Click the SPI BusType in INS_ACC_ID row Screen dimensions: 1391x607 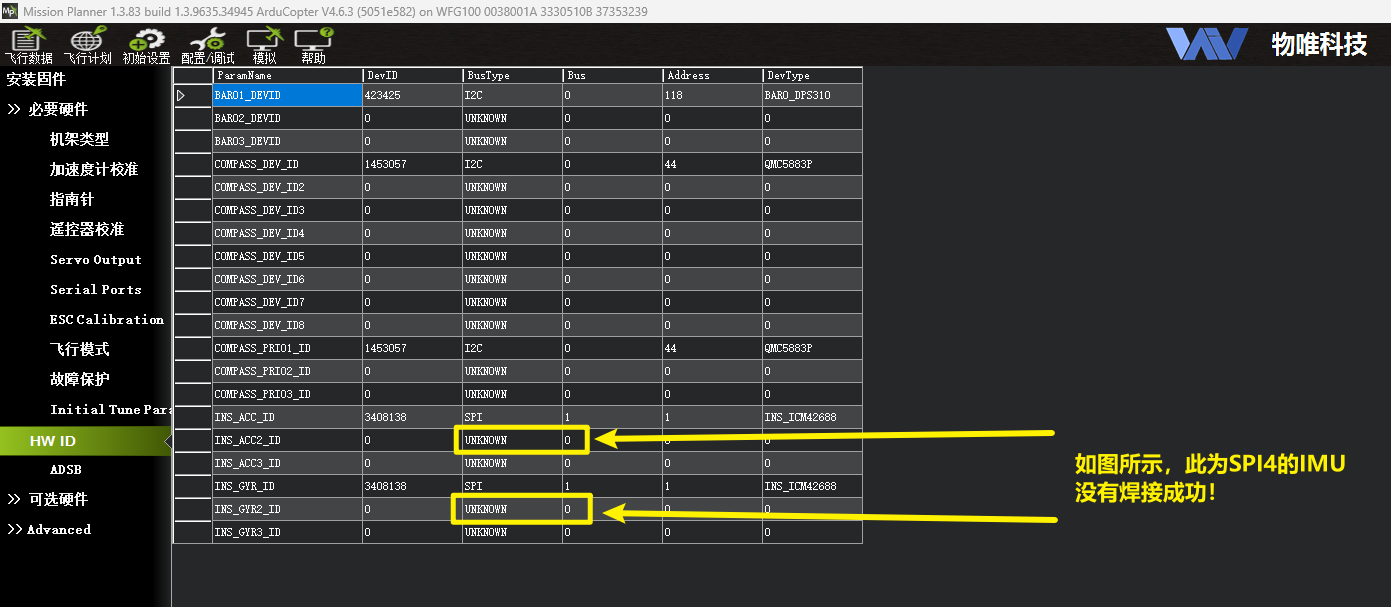point(512,417)
